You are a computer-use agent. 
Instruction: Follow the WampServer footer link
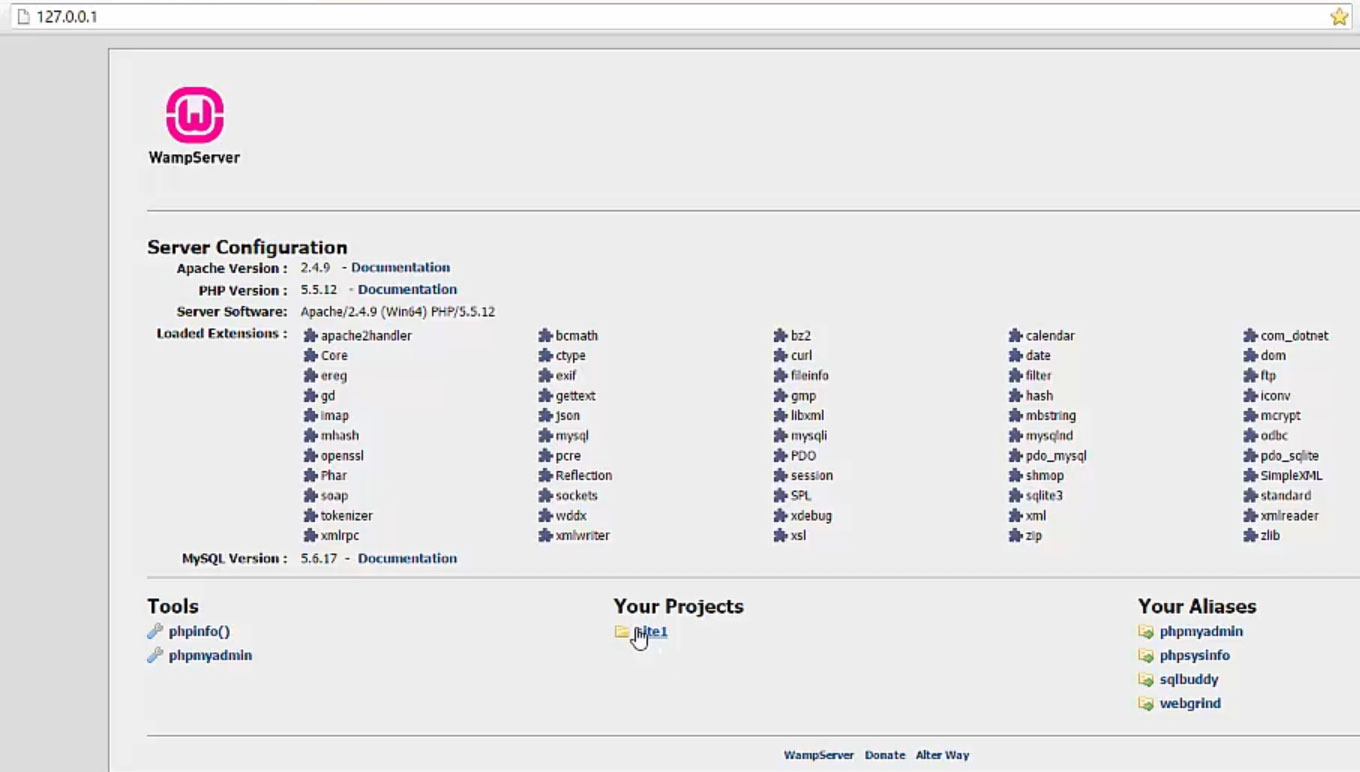point(819,755)
